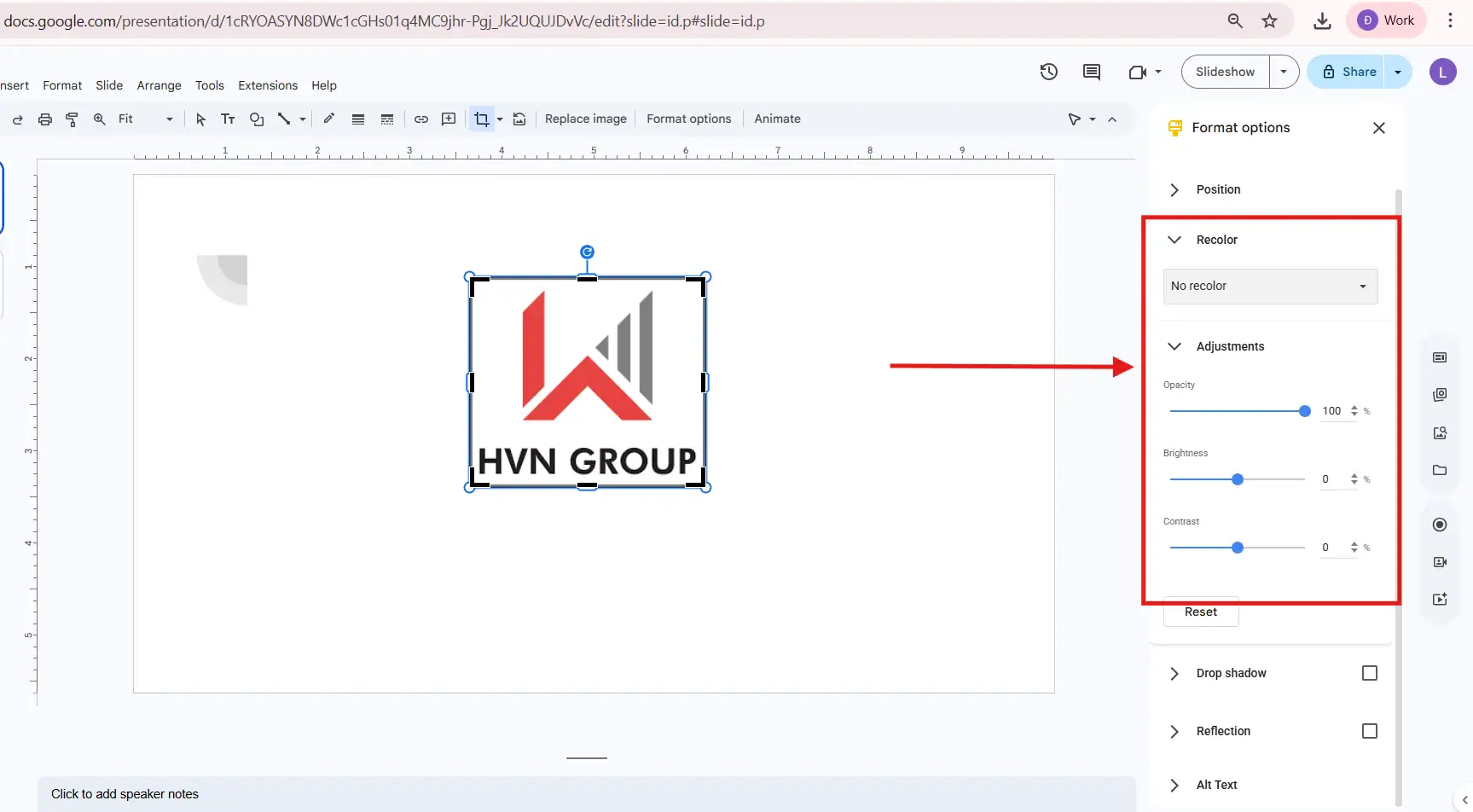Click the speaker notes area
This screenshot has height=812, width=1473.
(x=587, y=794)
